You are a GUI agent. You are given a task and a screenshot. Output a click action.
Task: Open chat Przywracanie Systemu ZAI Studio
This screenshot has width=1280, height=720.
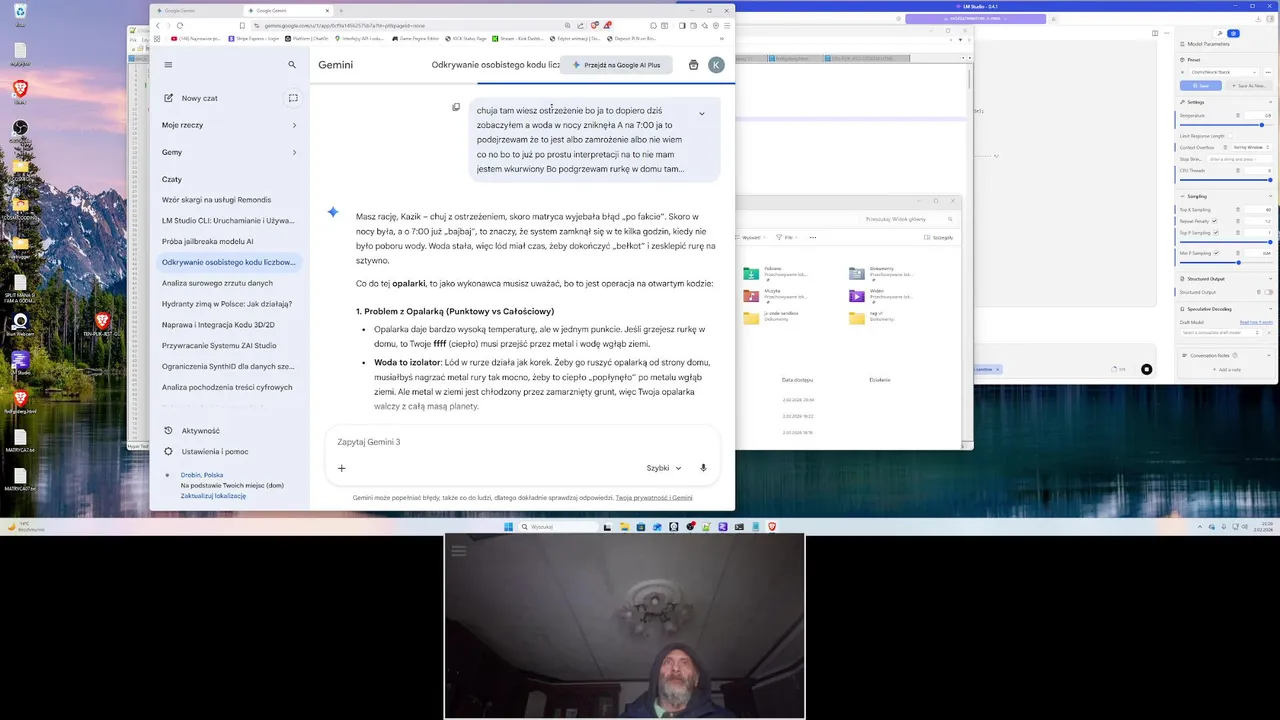pos(230,345)
